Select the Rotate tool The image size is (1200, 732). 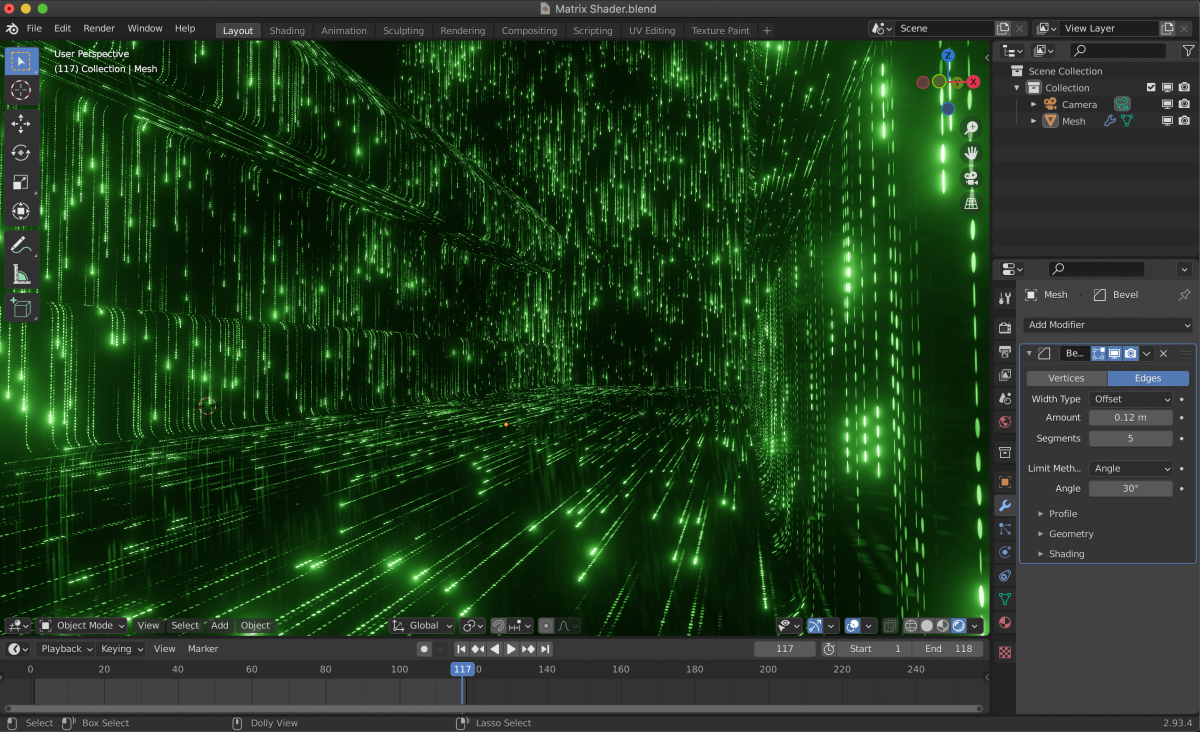[x=21, y=153]
